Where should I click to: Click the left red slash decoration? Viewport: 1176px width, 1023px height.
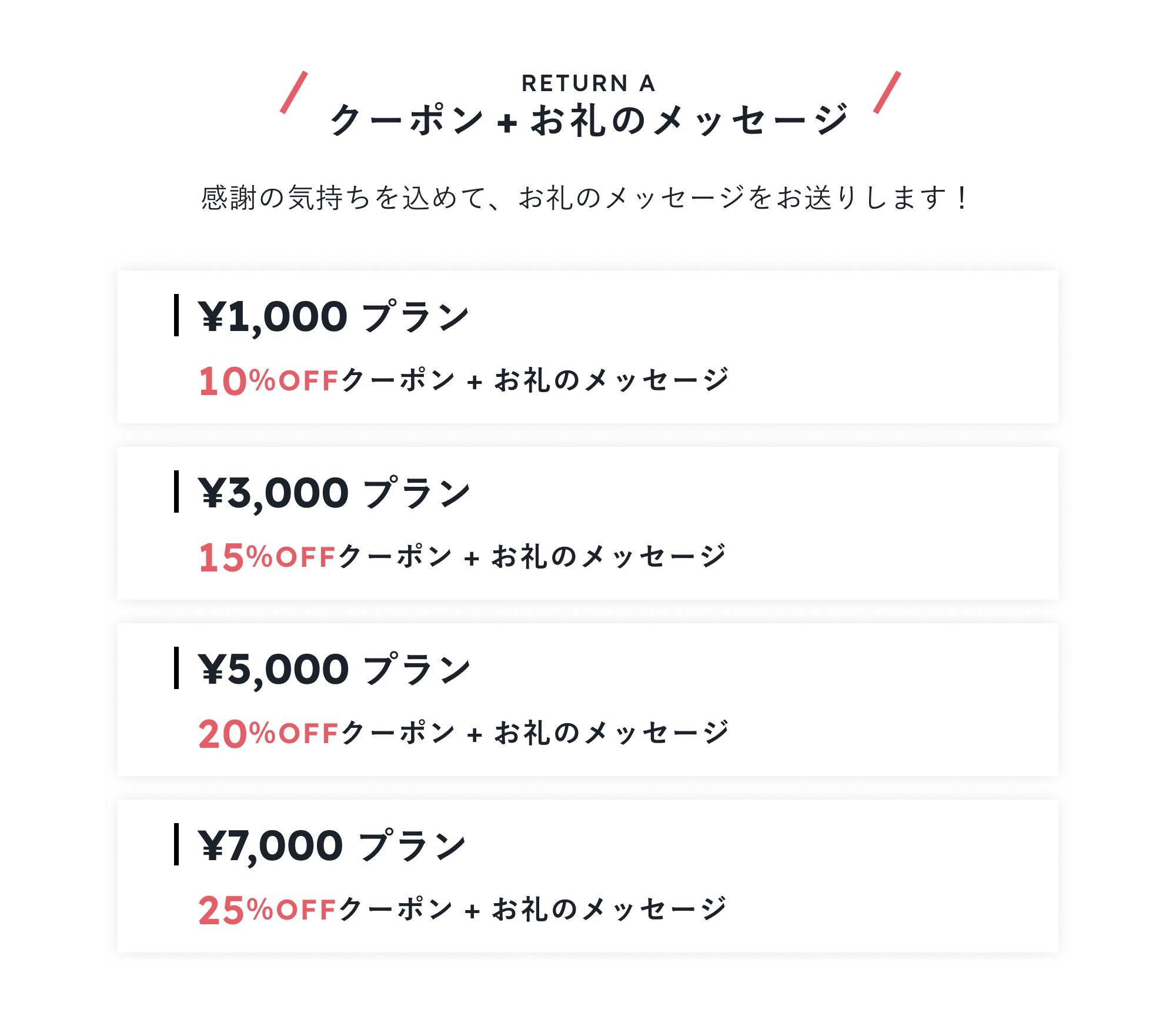pos(294,92)
